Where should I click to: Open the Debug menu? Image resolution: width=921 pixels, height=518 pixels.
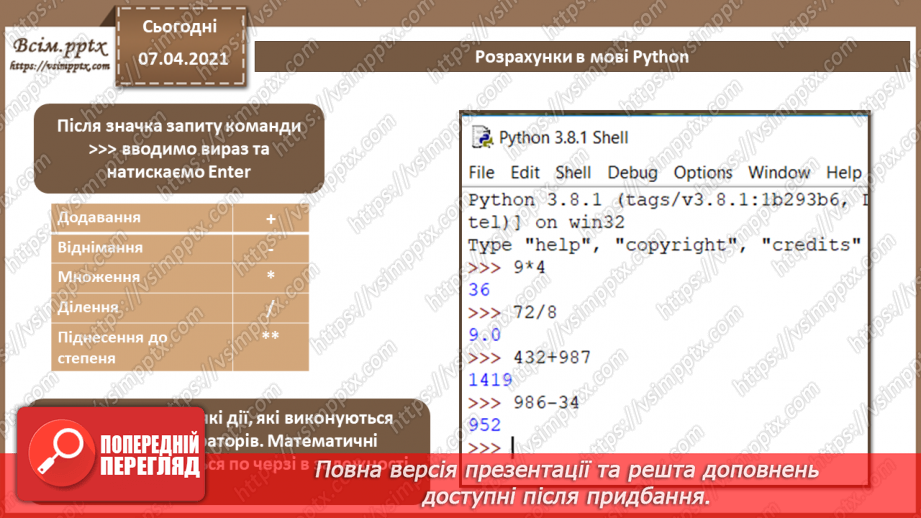point(632,173)
